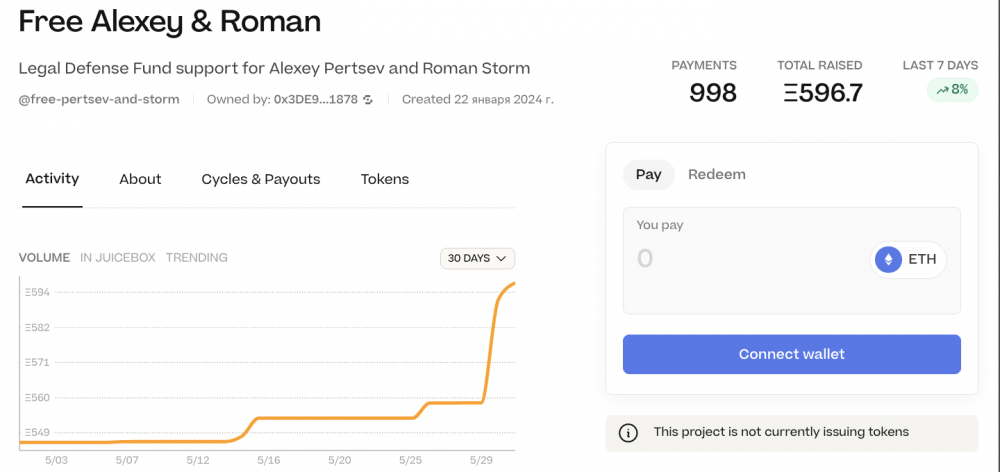This screenshot has width=1000, height=472.
Task: Select the TRENDING chart view
Action: [x=196, y=258]
